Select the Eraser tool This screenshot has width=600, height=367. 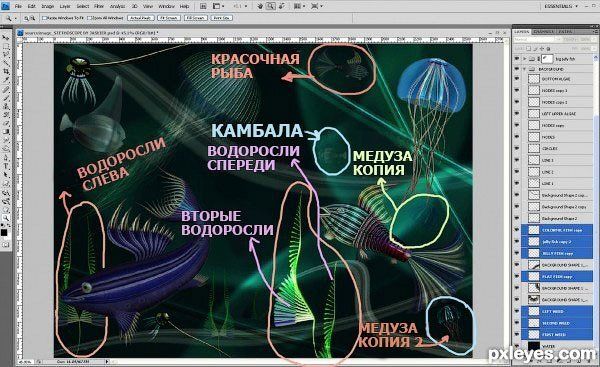pyautogui.click(x=5, y=123)
